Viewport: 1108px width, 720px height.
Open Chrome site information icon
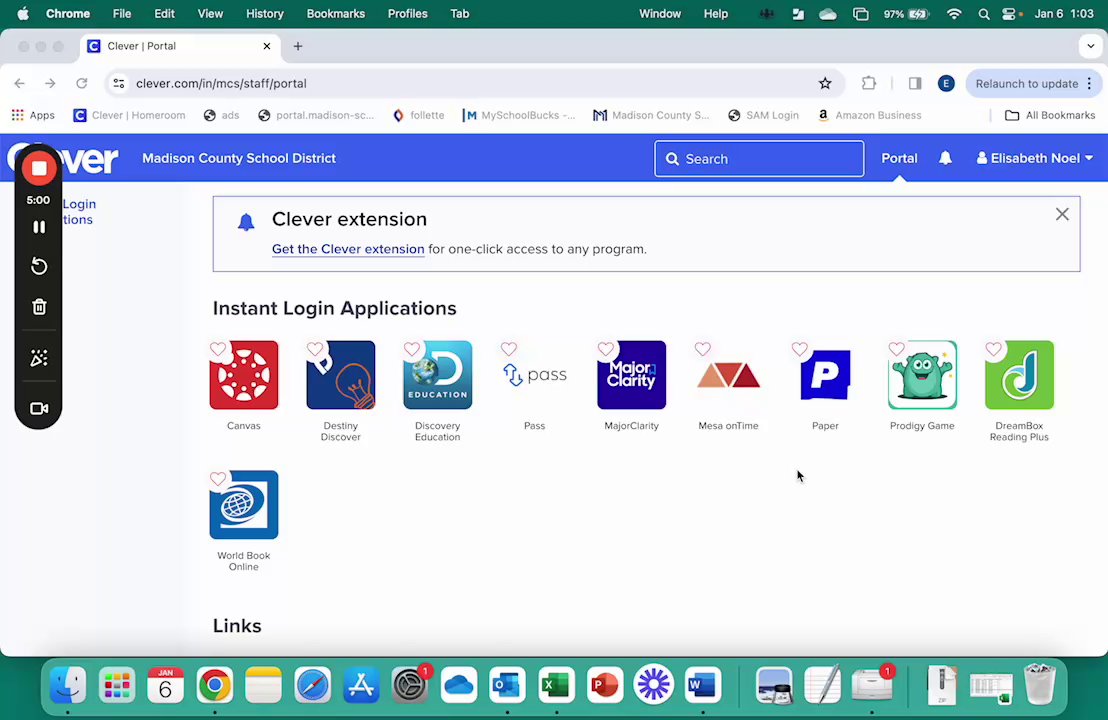(119, 83)
